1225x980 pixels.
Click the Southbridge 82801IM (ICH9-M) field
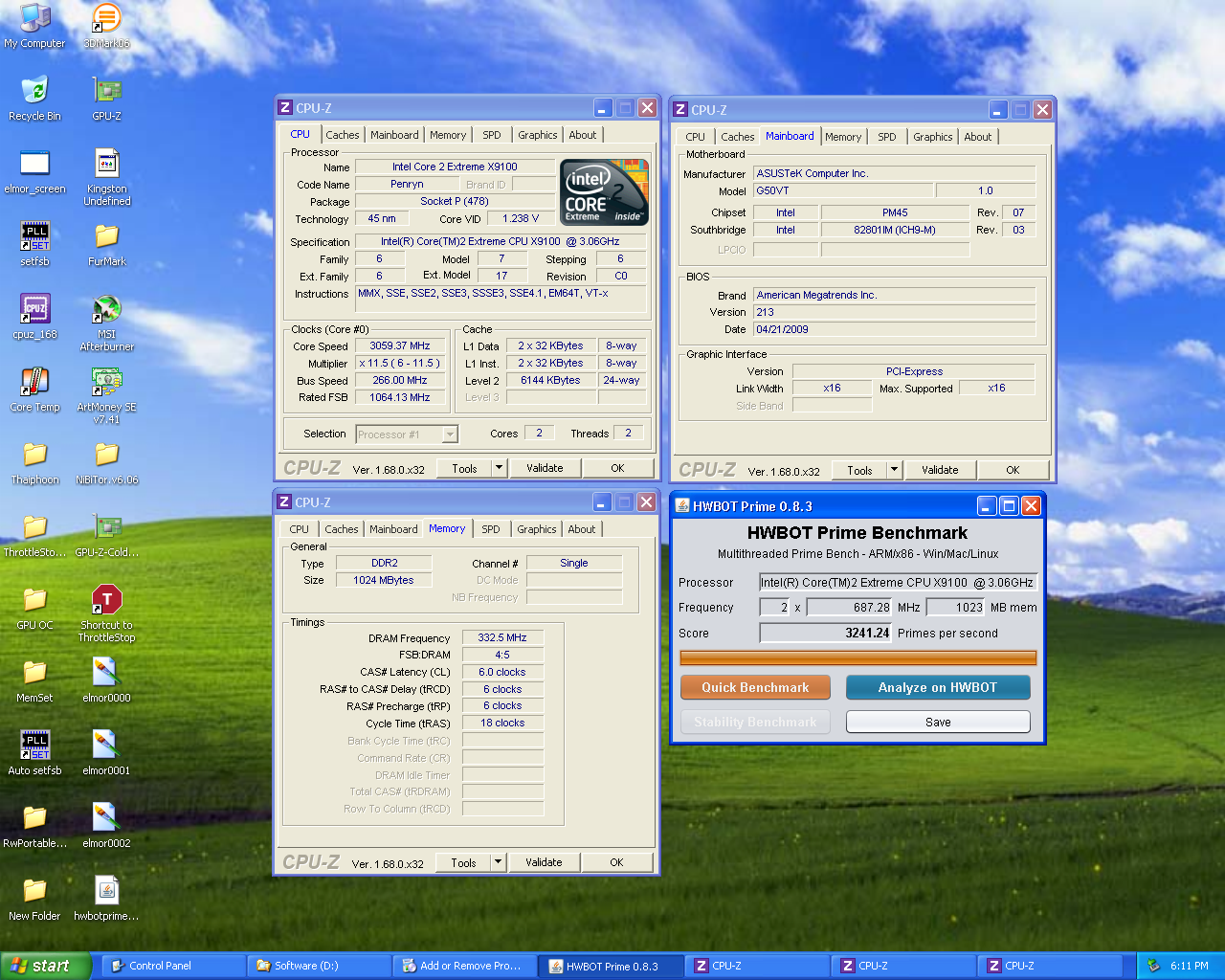click(895, 230)
